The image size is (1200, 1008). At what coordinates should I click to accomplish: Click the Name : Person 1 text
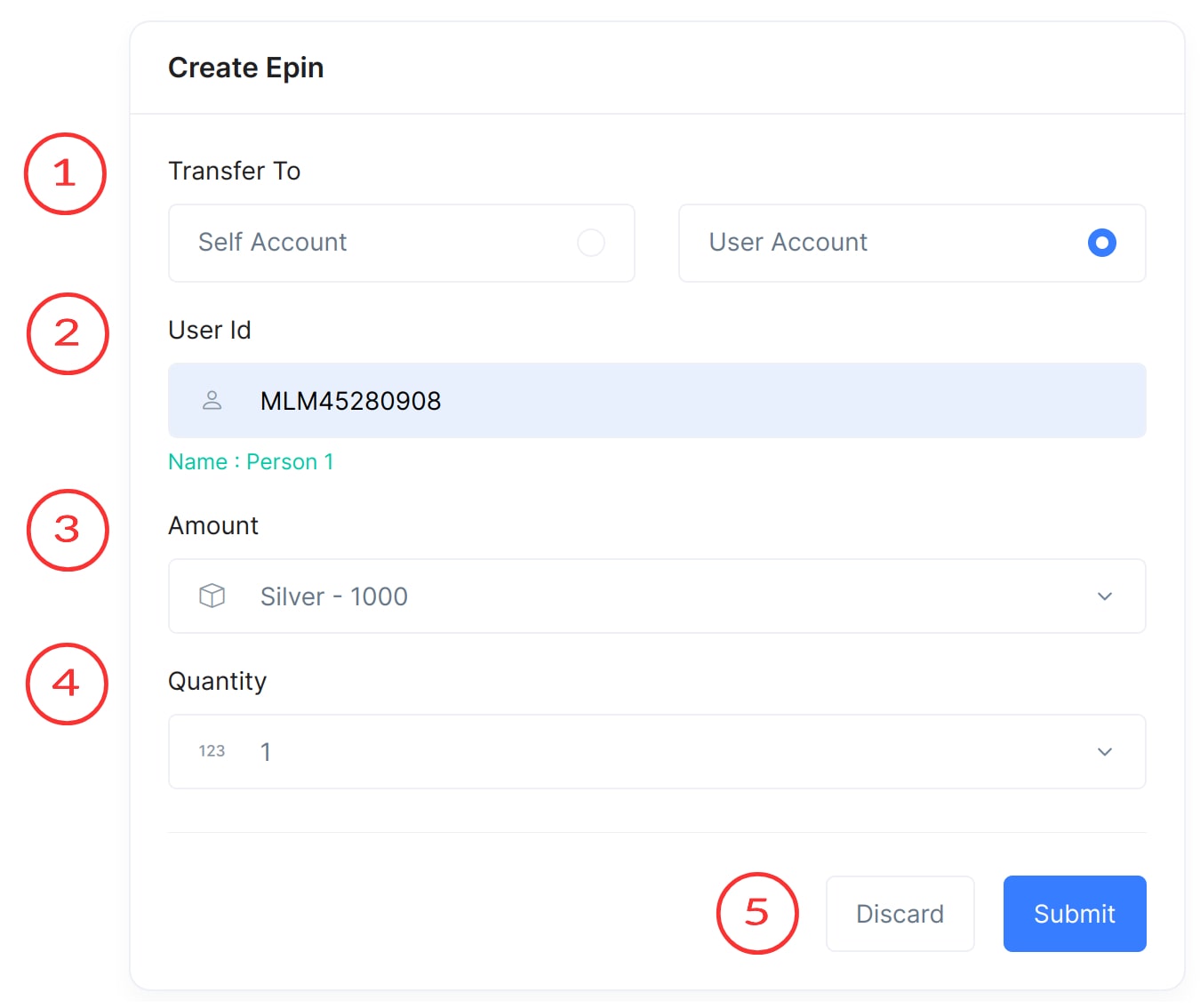tap(251, 462)
